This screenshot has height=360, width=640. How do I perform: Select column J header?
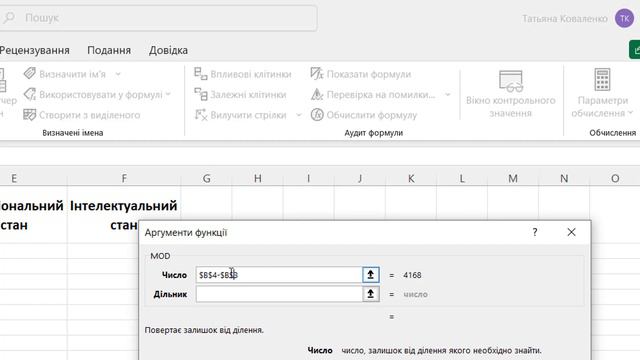click(360, 178)
